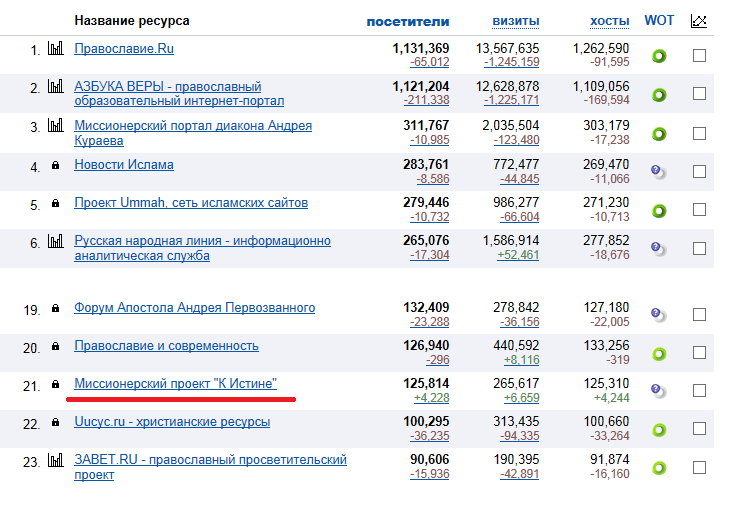Tick checkbox in ЗАВЕТ.RU row
Image resolution: width=740 pixels, height=507 pixels.
point(699,467)
